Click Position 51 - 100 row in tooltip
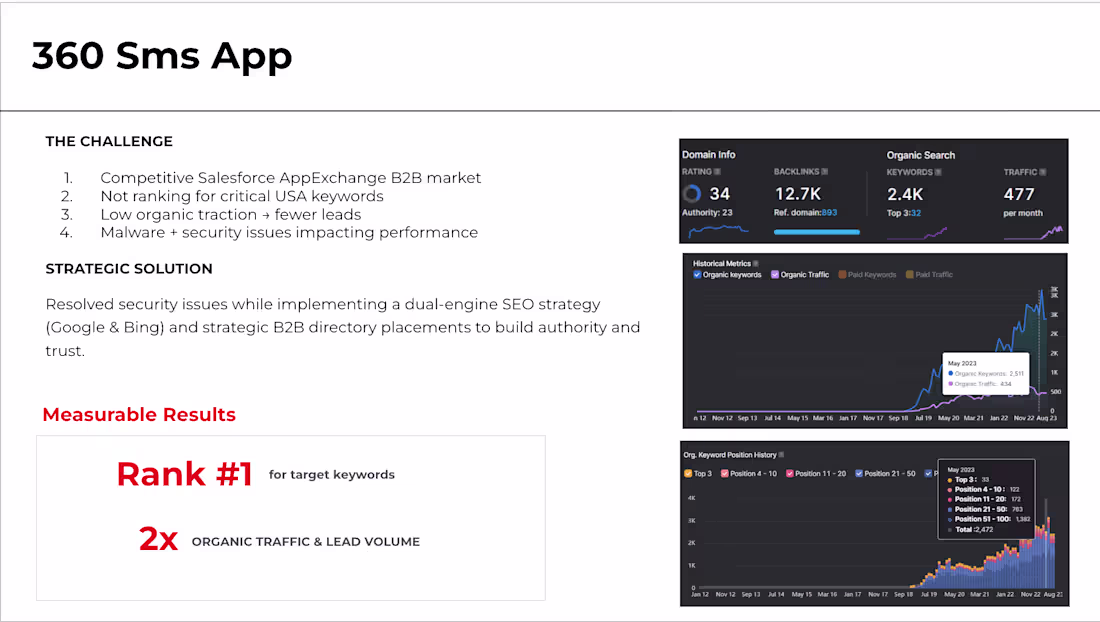Image resolution: width=1100 pixels, height=622 pixels. pyautogui.click(x=989, y=519)
